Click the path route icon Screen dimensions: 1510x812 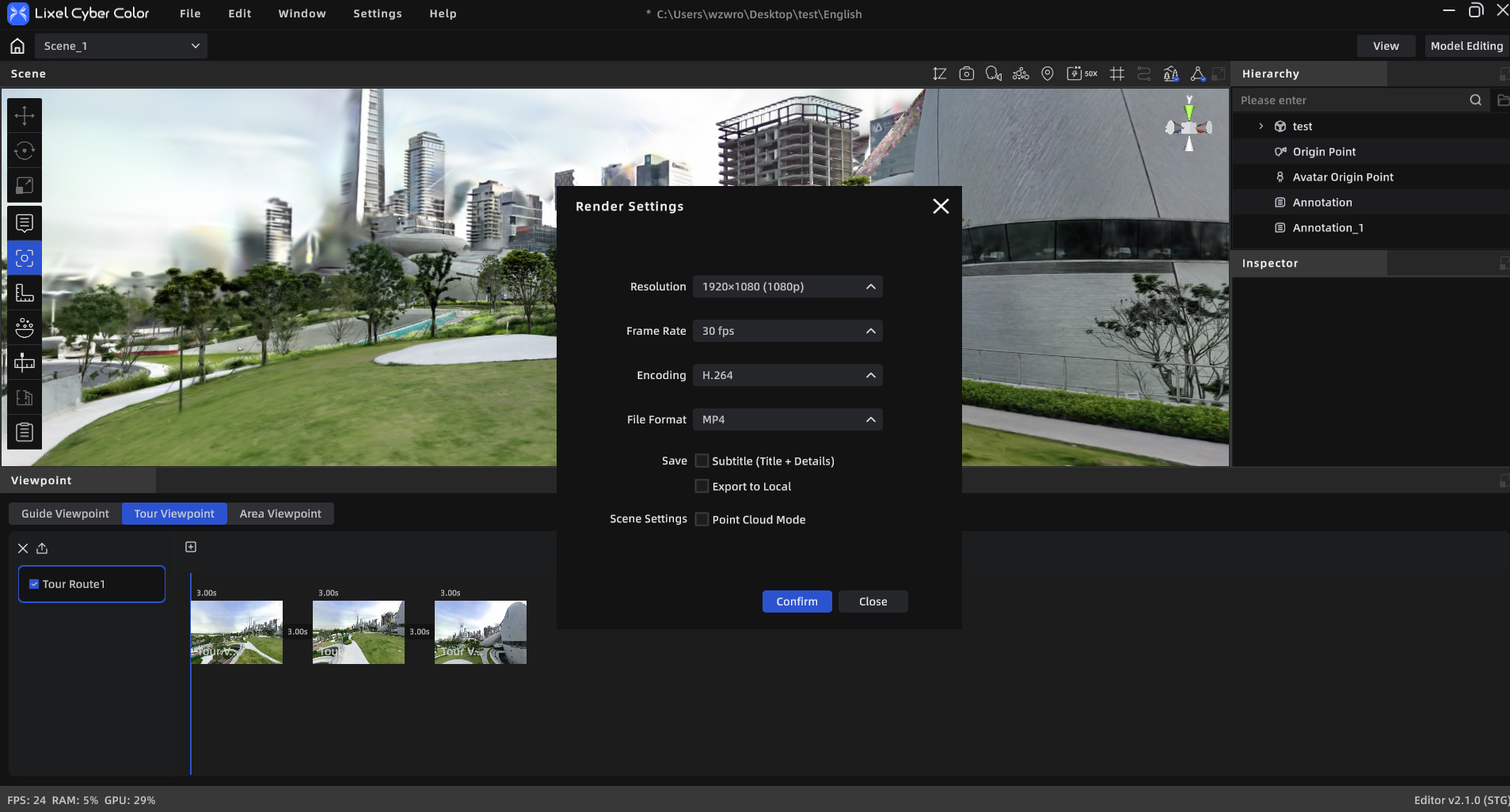pyautogui.click(x=1144, y=74)
